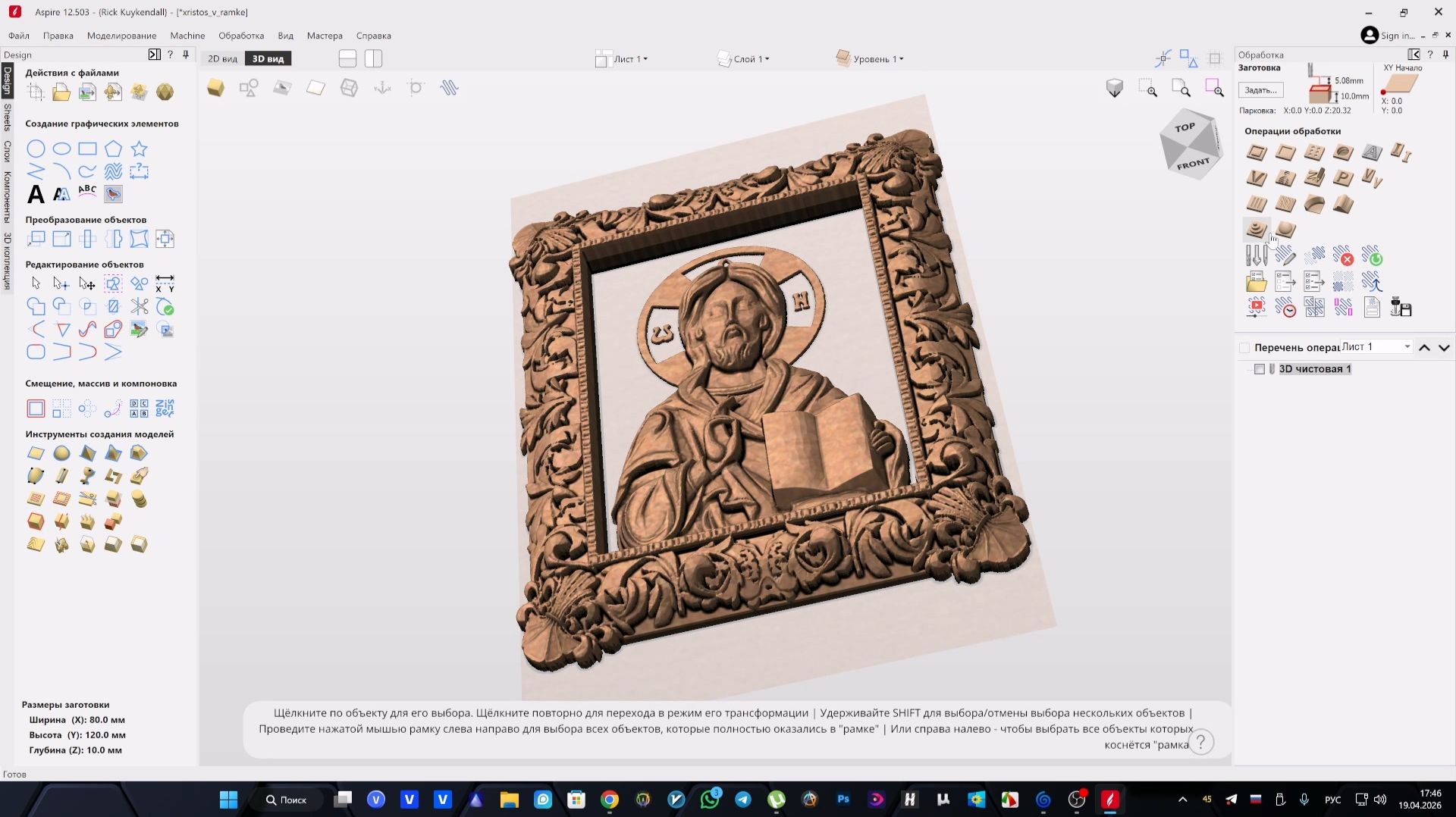Toggle the Обработка panel collapse arrow
Screen dimensions: 1456x817
coord(1414,55)
